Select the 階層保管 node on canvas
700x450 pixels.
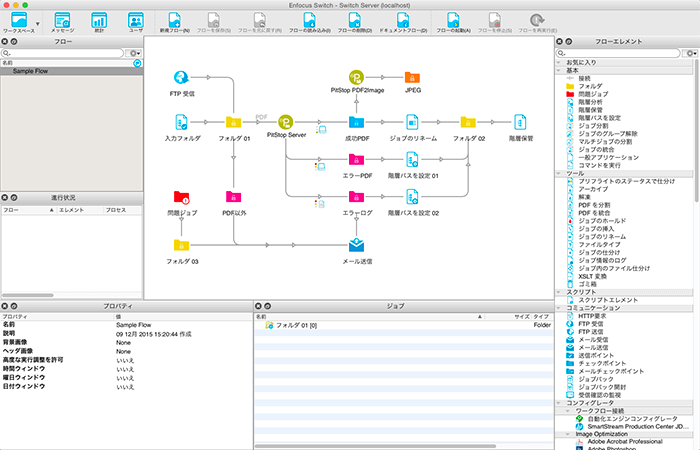[520, 122]
